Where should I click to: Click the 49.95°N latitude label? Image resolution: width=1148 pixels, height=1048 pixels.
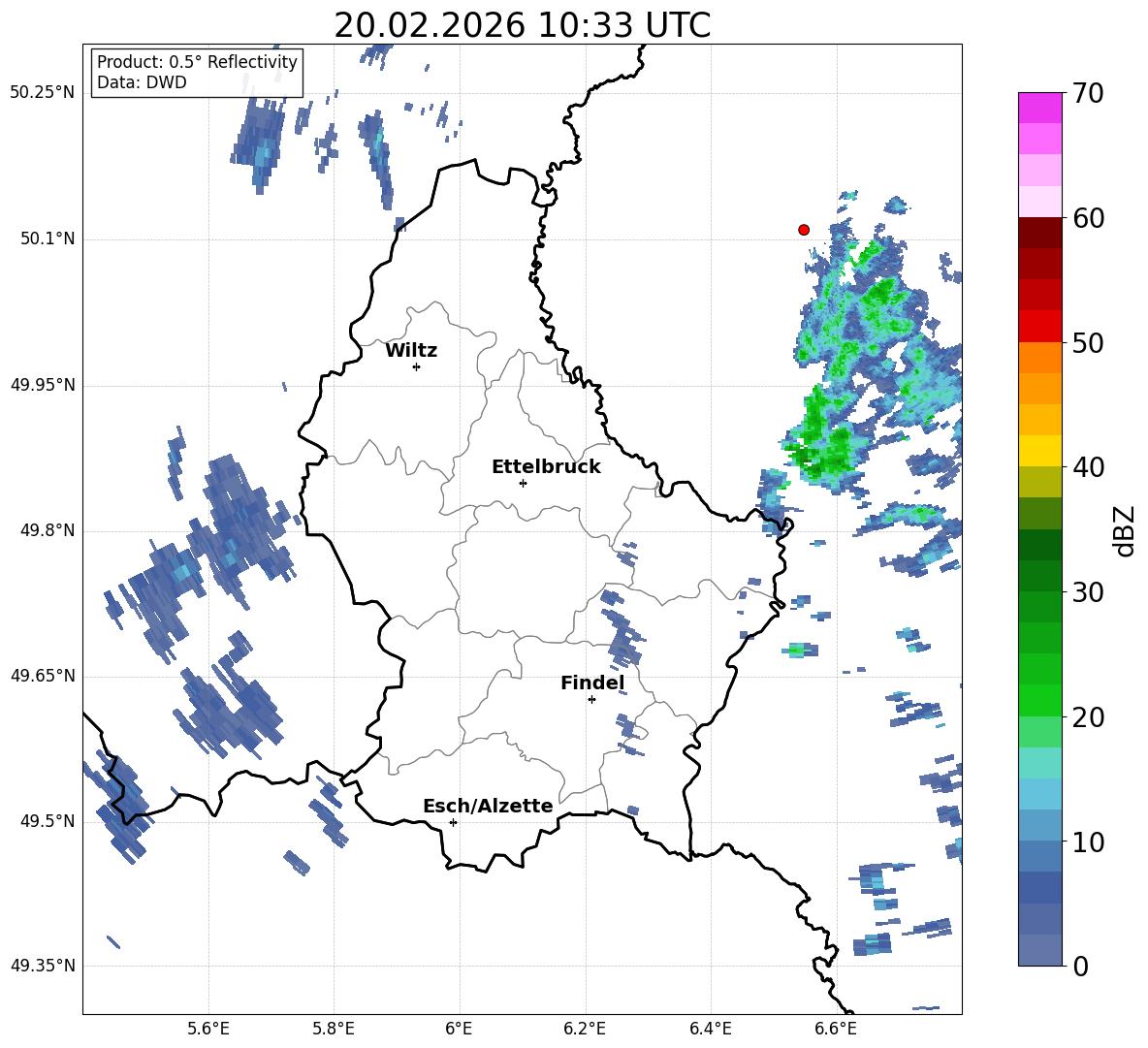pos(43,384)
